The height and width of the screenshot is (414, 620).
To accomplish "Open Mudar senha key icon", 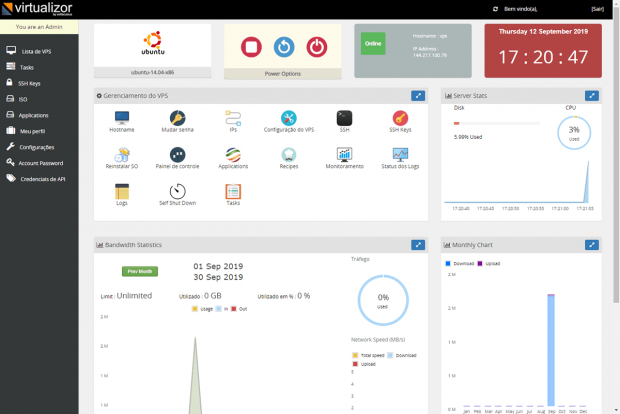I will tap(178, 118).
